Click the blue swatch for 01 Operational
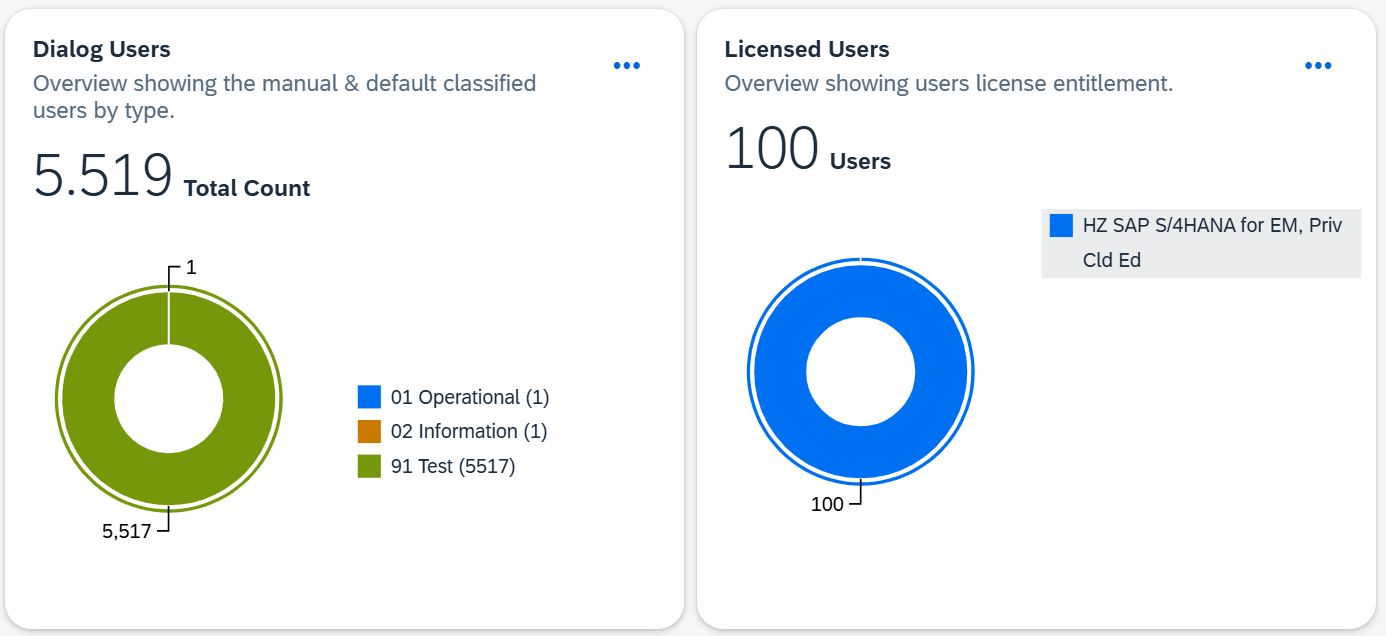This screenshot has height=636, width=1386. tap(369, 397)
